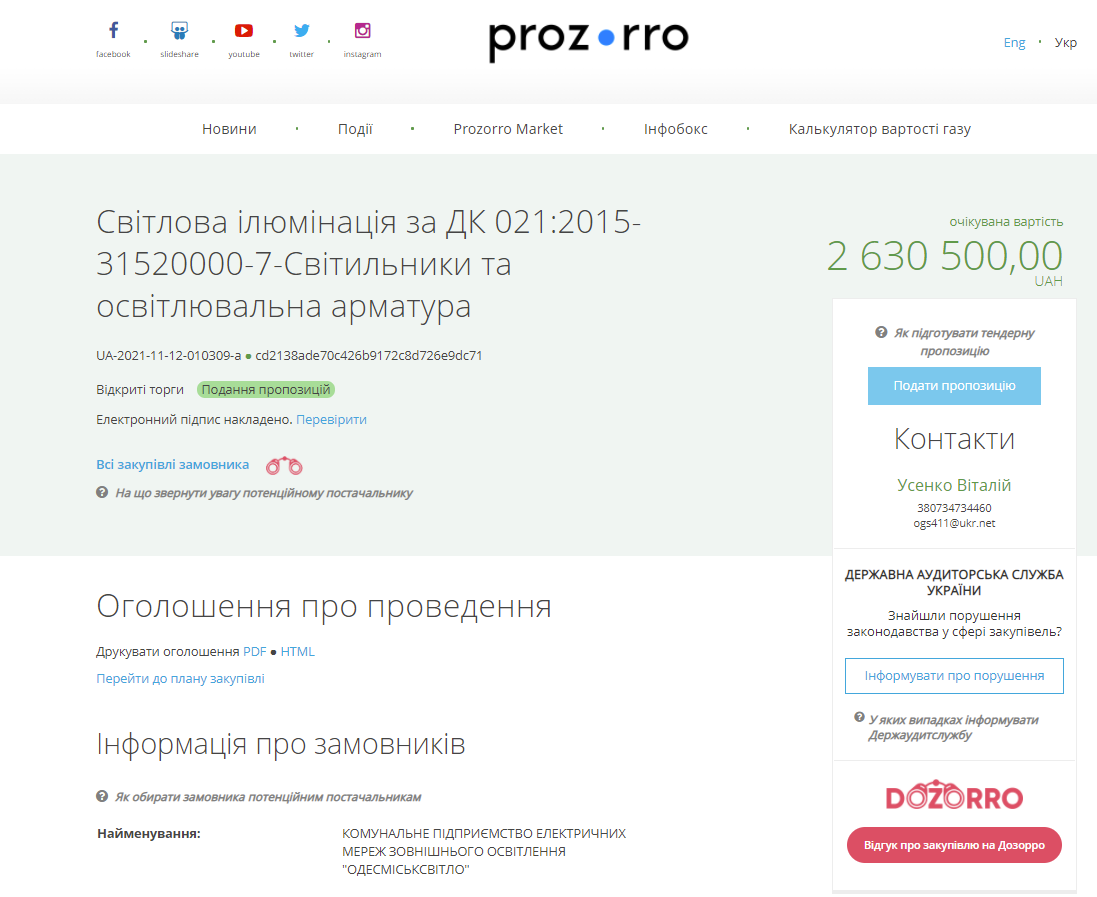Click the Dozorro logo

pyautogui.click(x=954, y=797)
